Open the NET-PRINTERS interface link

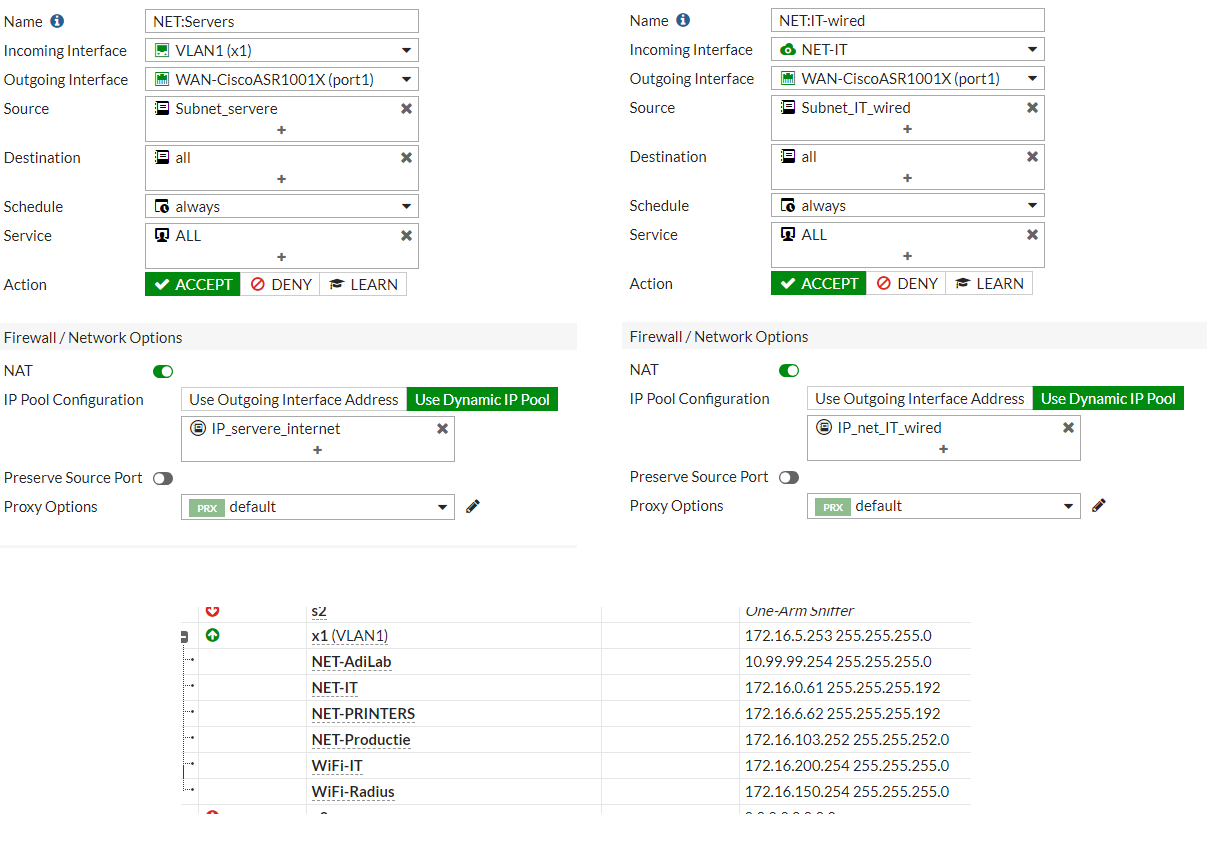click(x=361, y=713)
